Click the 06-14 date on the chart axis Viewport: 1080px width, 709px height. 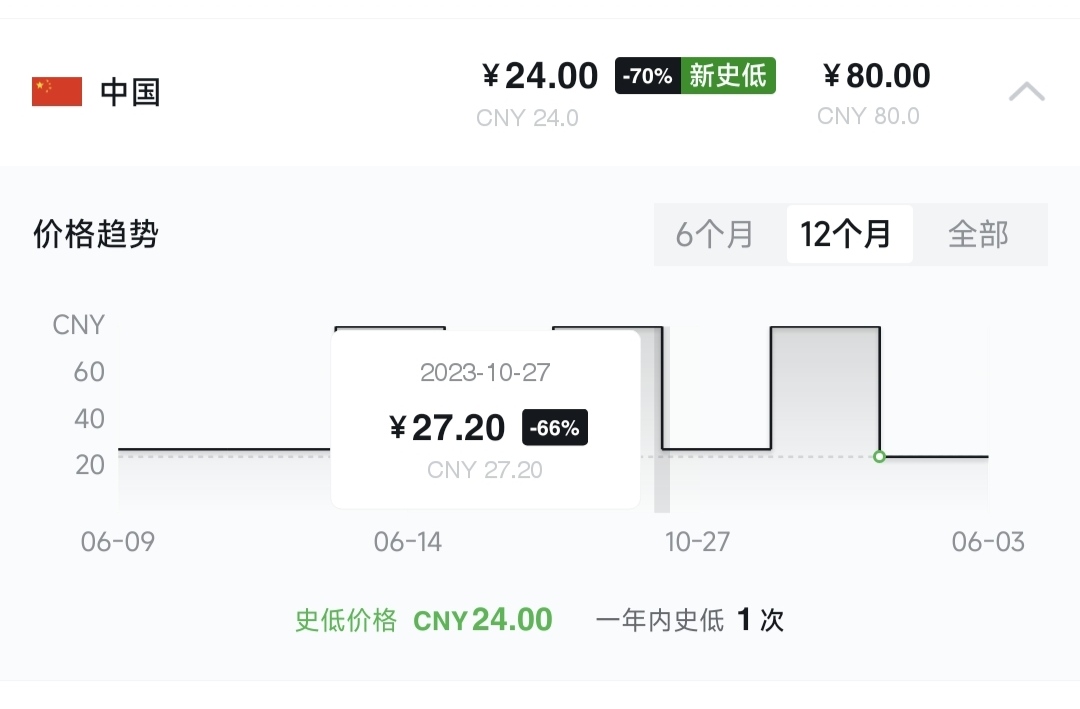click(x=408, y=542)
